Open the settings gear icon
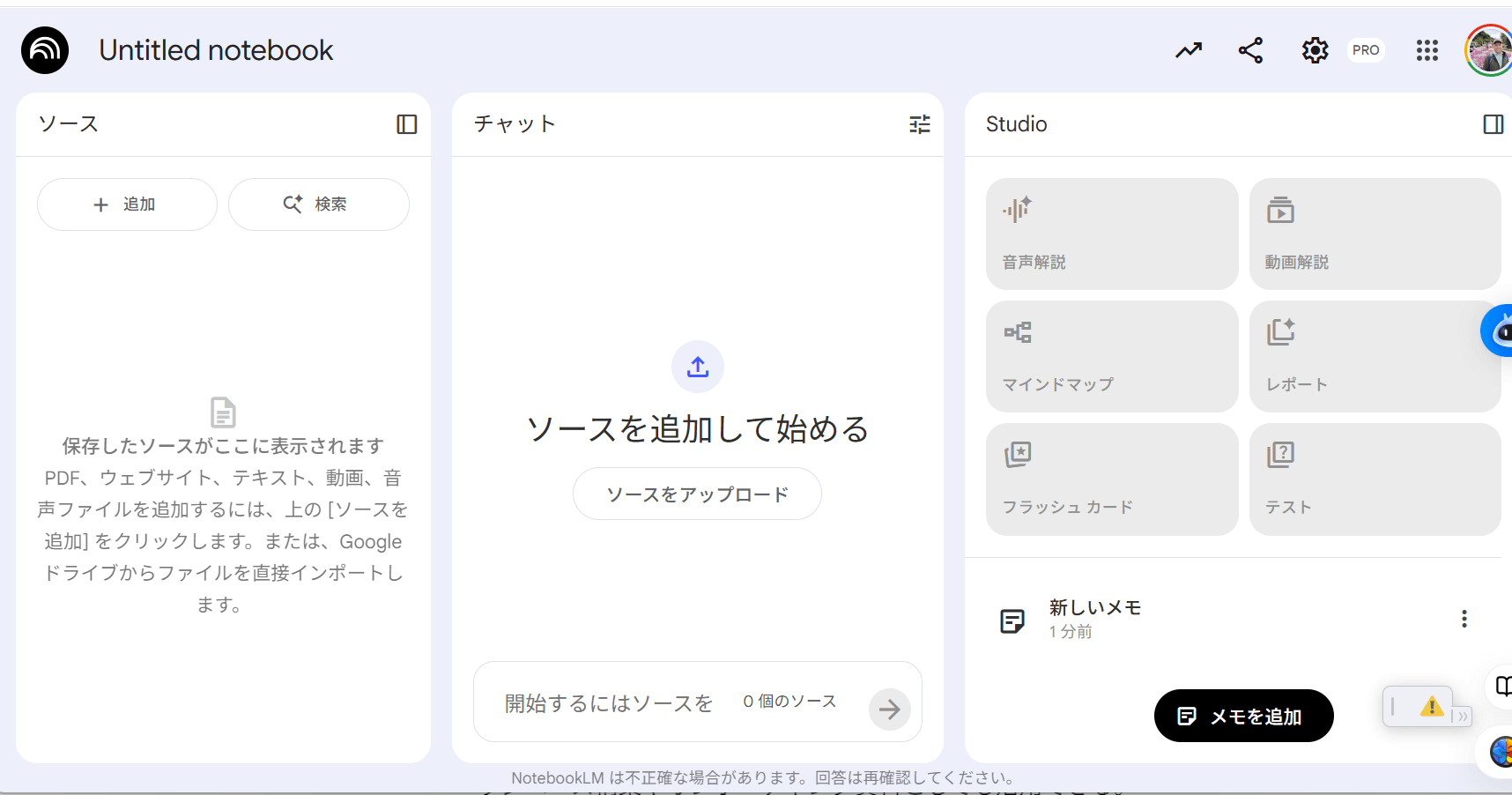Viewport: 1512px width, 795px height. pos(1315,50)
